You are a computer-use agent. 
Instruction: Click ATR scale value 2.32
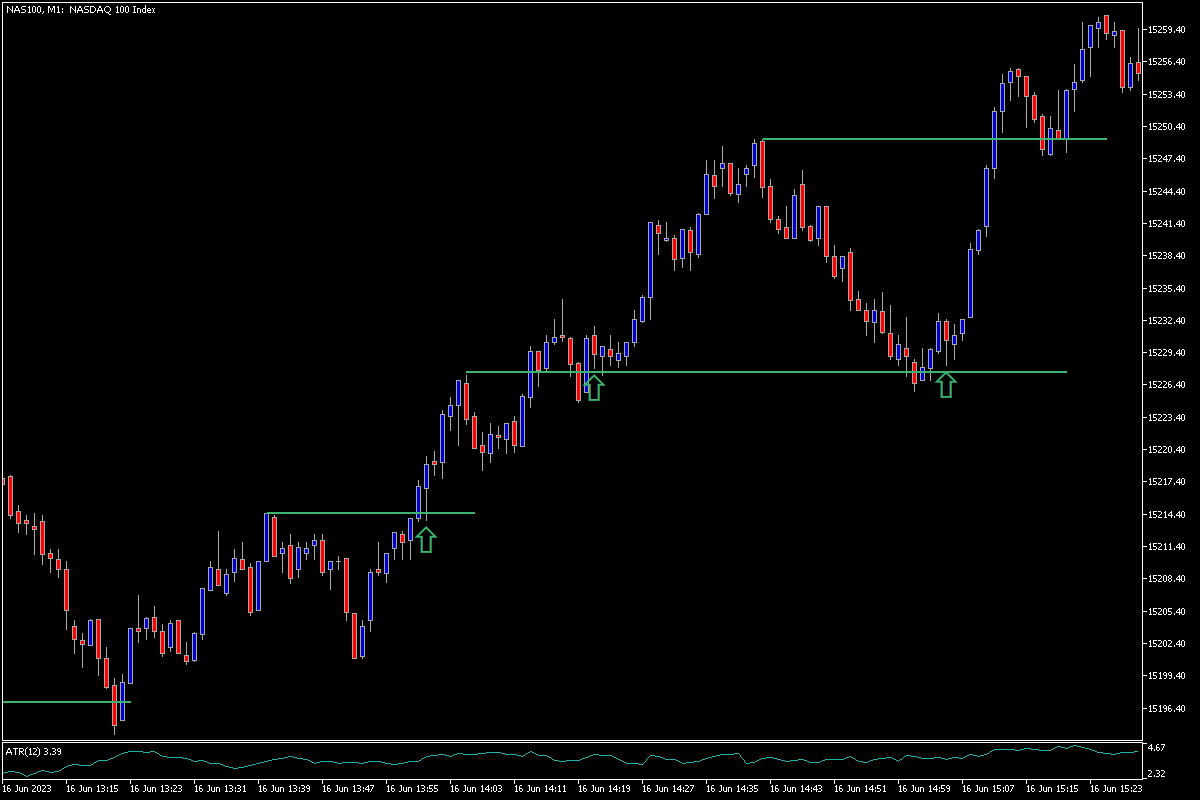point(1157,775)
